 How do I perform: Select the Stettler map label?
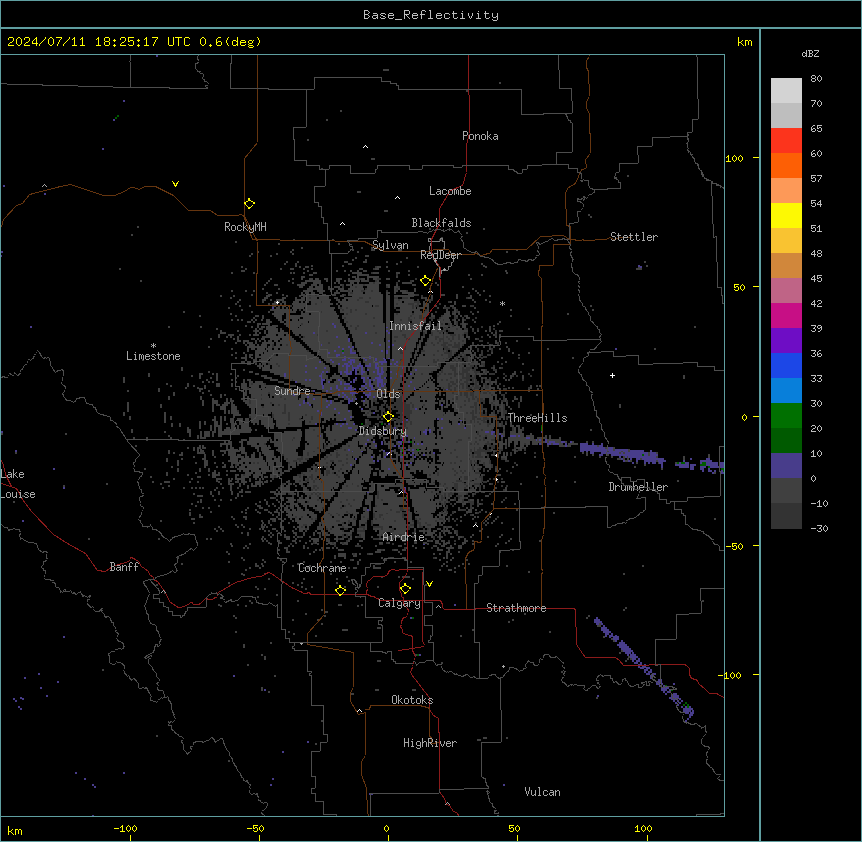click(634, 237)
